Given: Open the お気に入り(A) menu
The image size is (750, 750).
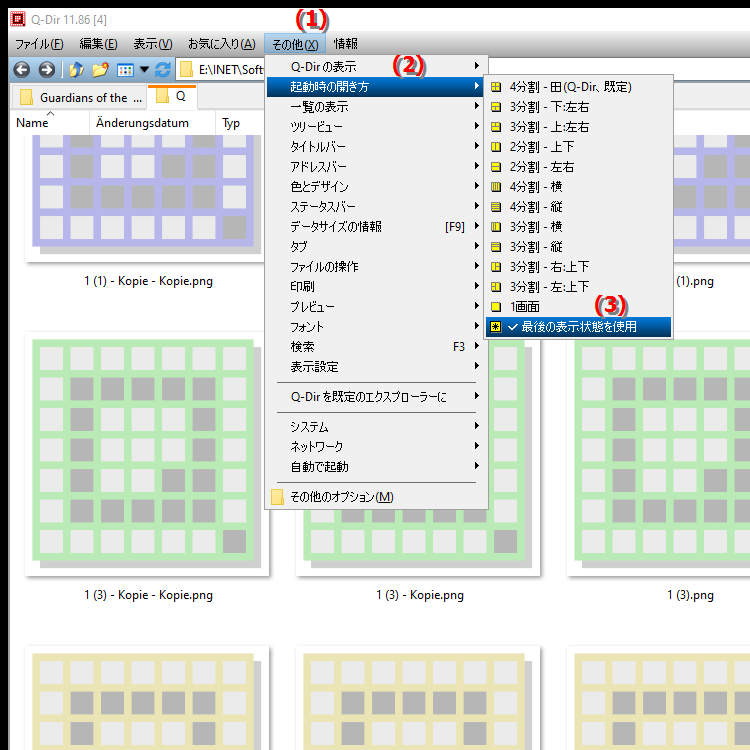Looking at the screenshot, I should [x=221, y=44].
